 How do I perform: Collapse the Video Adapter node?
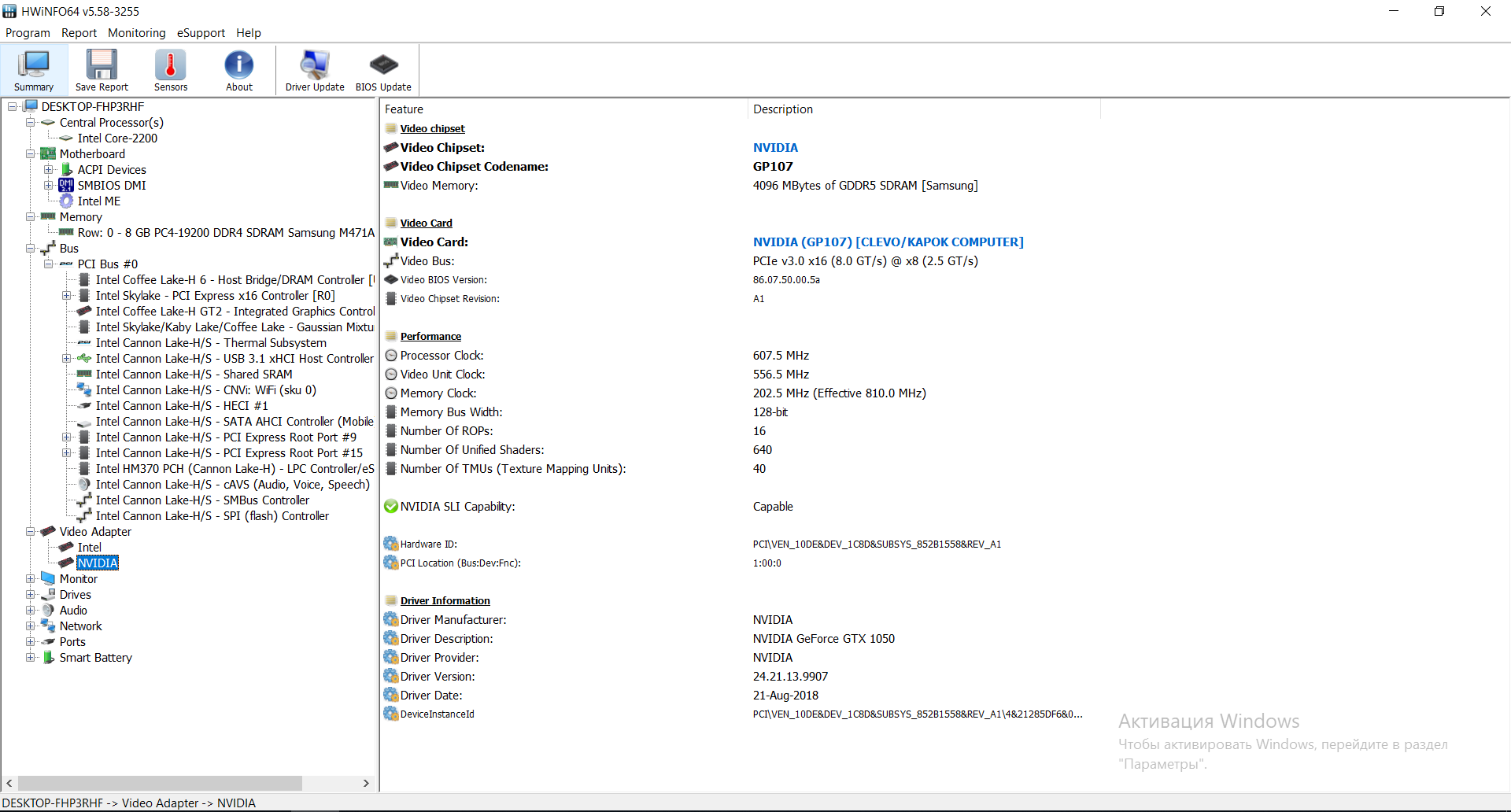click(x=30, y=531)
